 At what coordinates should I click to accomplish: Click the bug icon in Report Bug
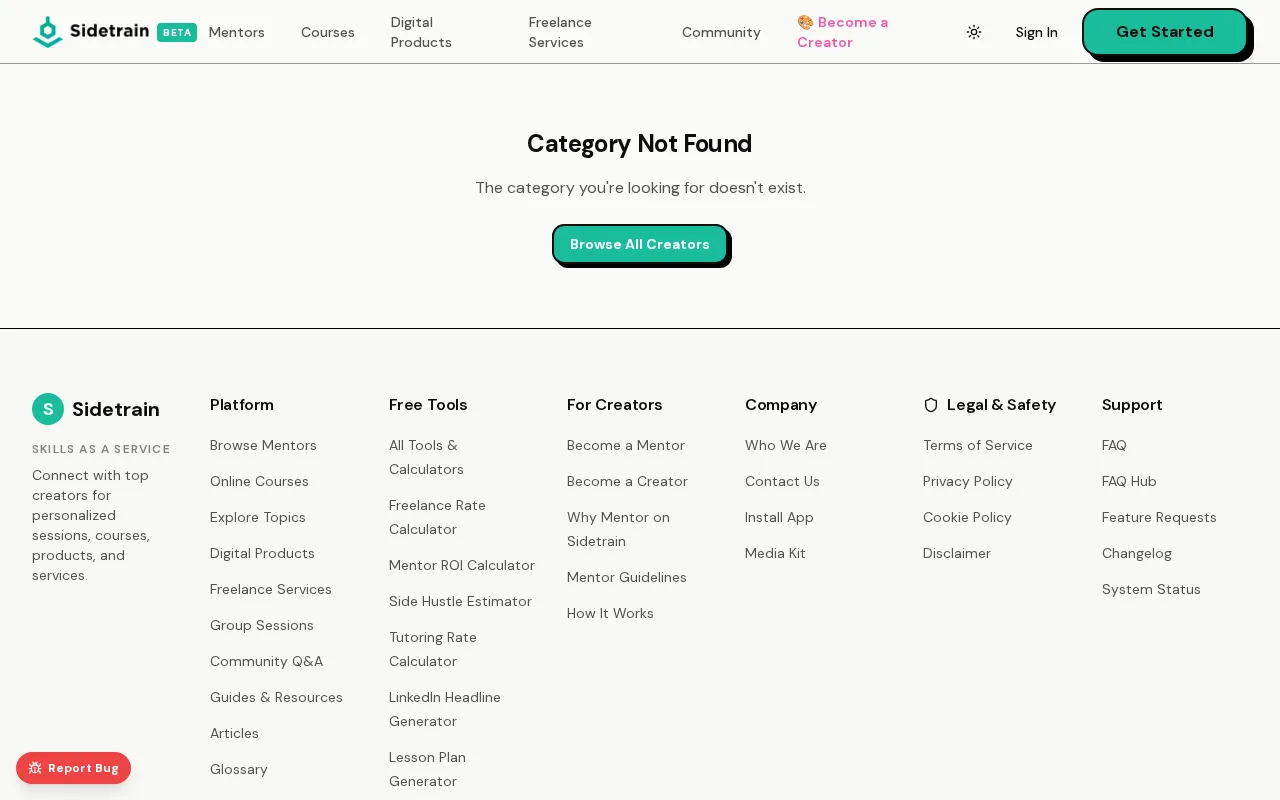point(35,768)
